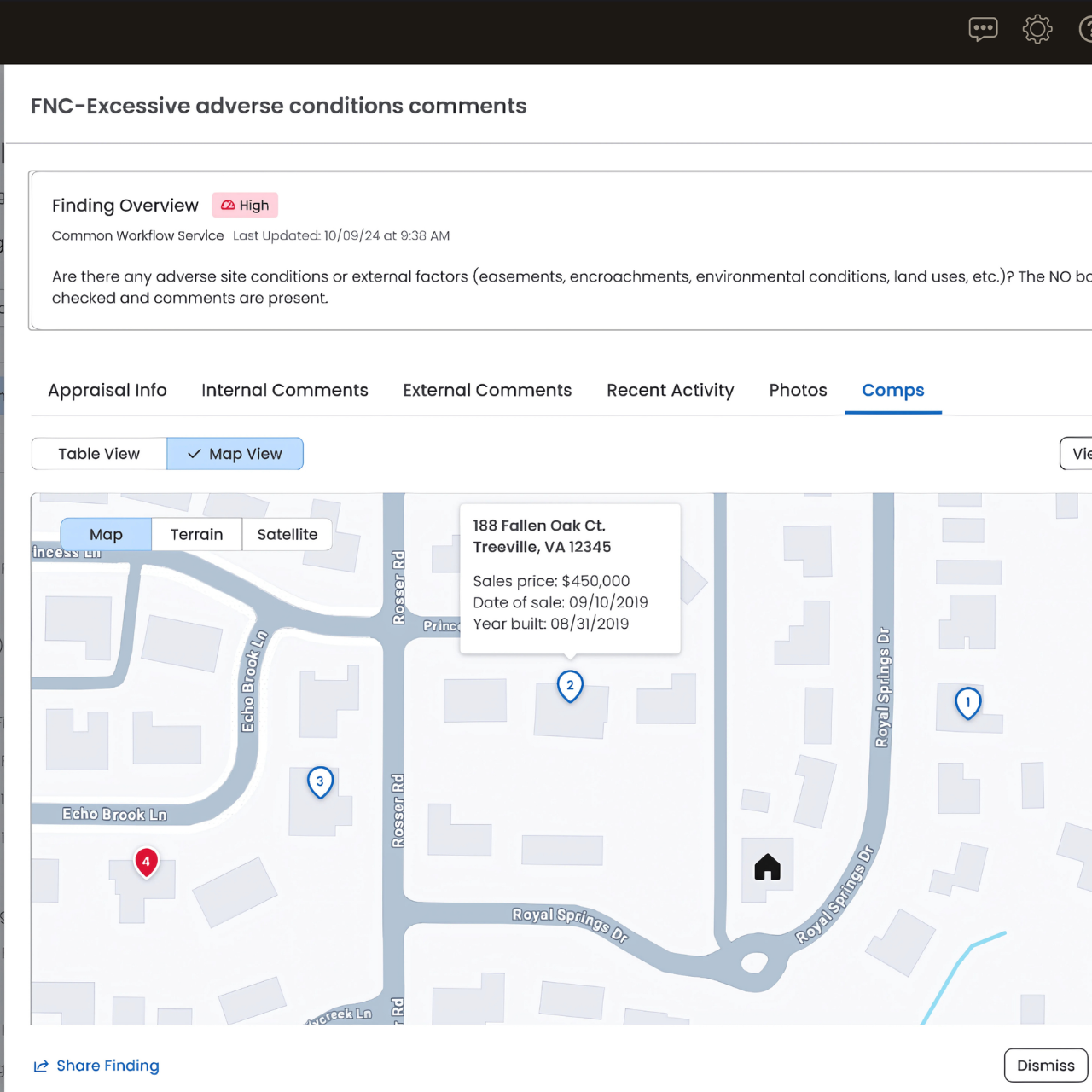The width and height of the screenshot is (1092, 1092).
Task: Click the Share Finding link
Action: tap(107, 1066)
